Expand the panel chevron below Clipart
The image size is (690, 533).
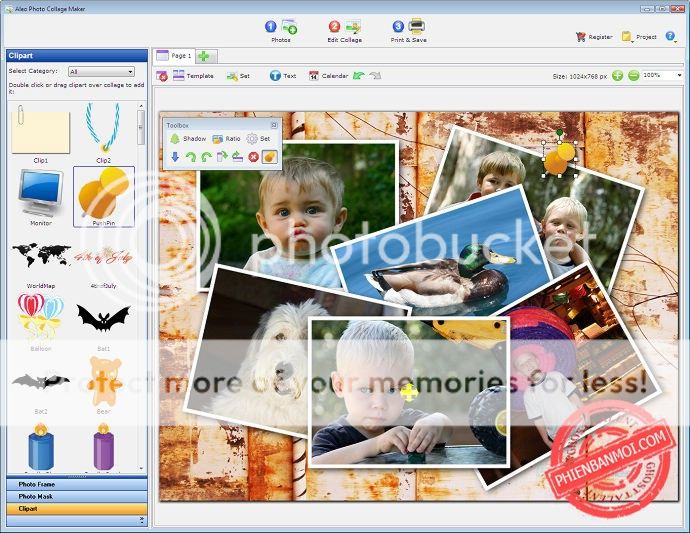click(x=142, y=520)
